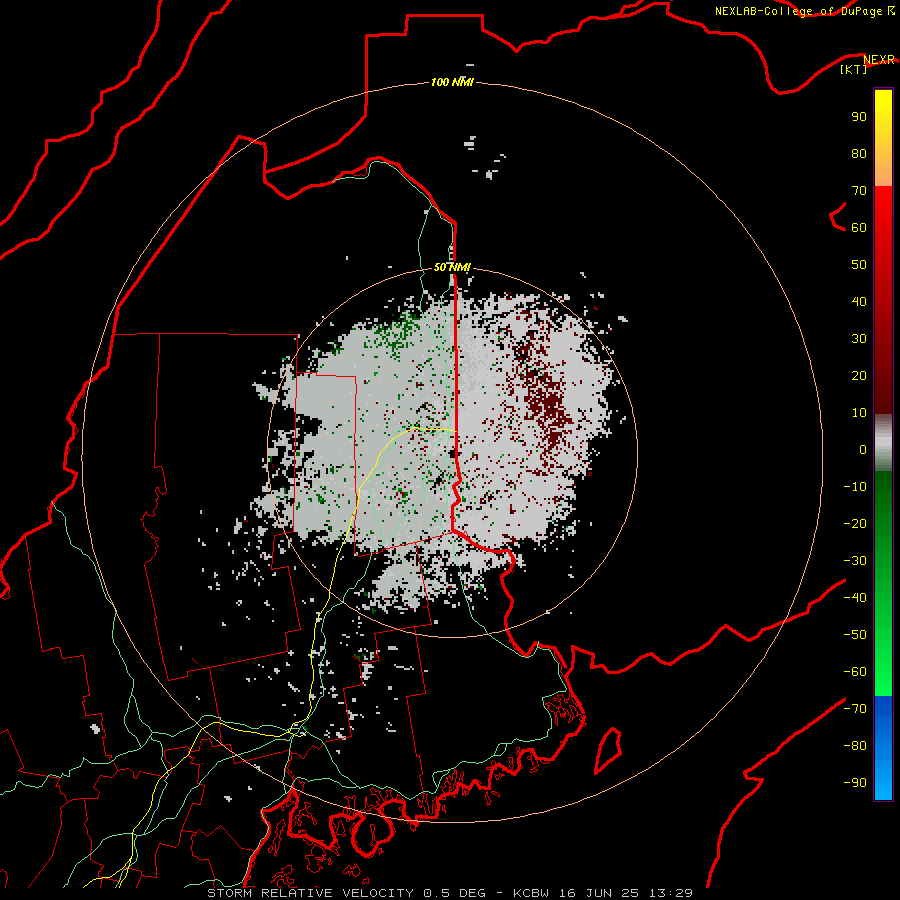Click the -60 value on the velocity scale

coord(855,672)
